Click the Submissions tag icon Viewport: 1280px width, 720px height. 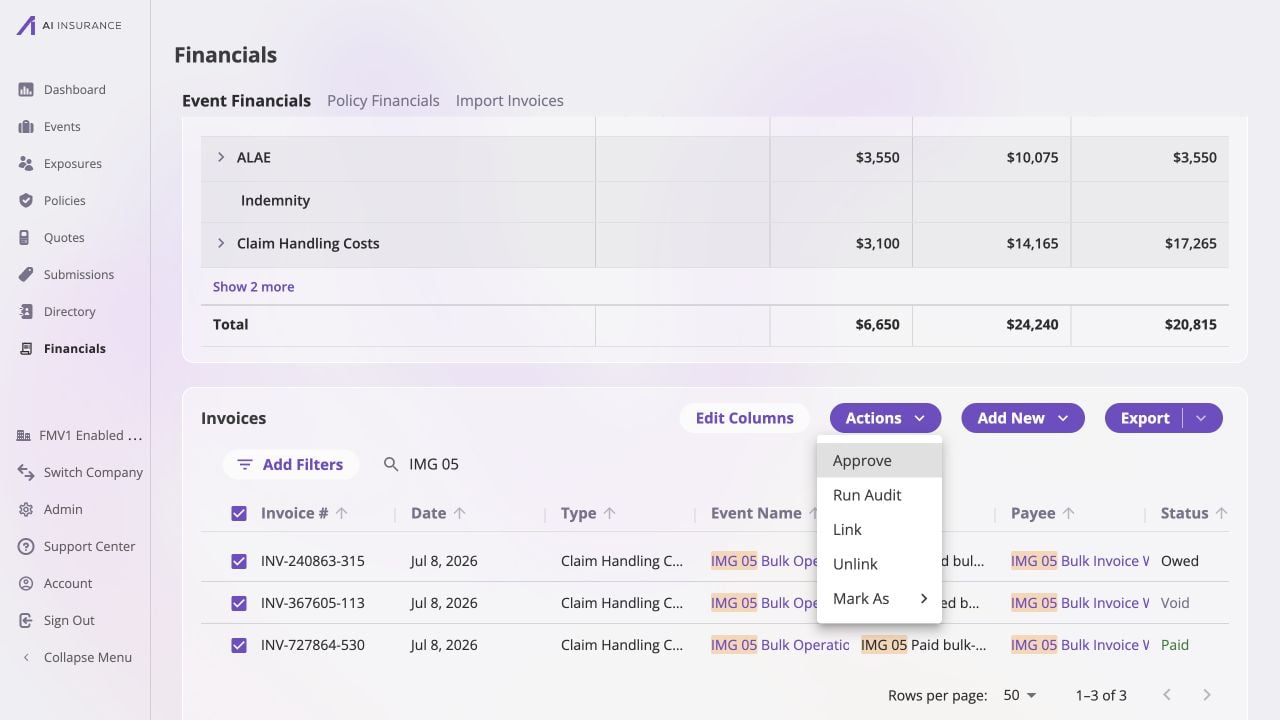(26, 275)
